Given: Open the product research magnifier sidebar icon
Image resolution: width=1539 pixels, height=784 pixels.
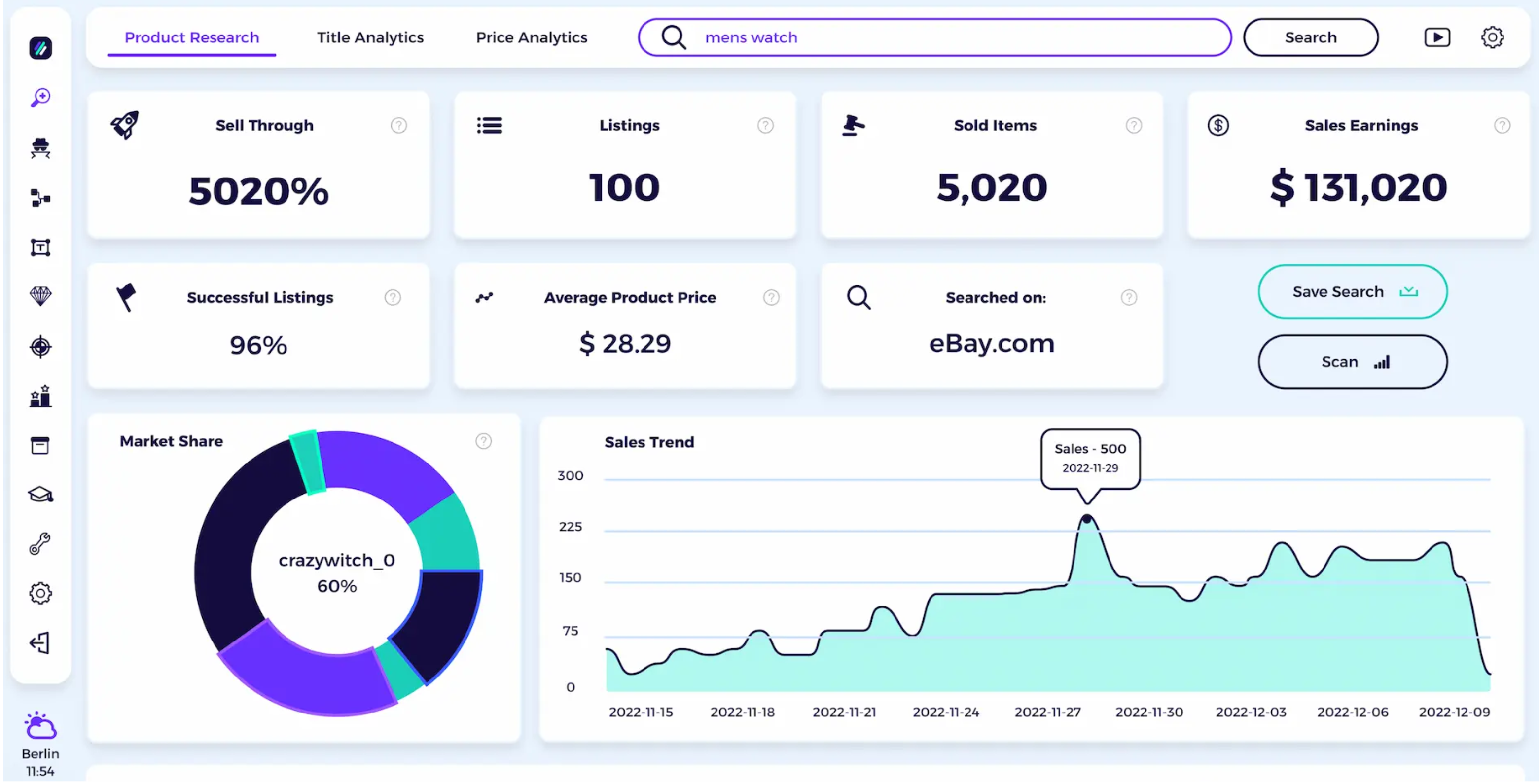Looking at the screenshot, I should click(40, 98).
